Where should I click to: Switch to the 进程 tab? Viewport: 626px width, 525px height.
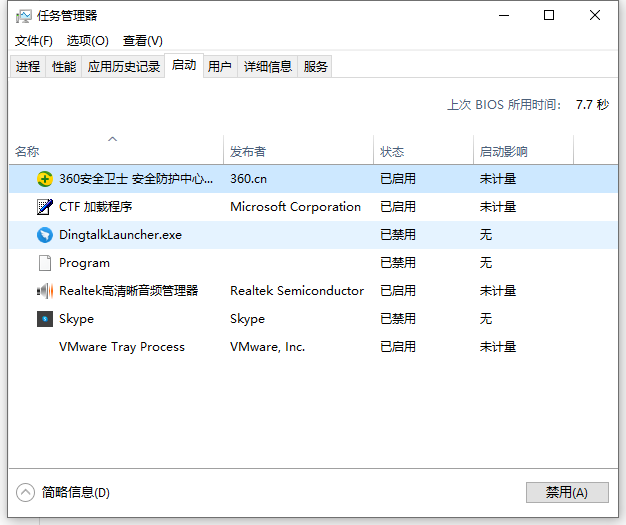(28, 66)
